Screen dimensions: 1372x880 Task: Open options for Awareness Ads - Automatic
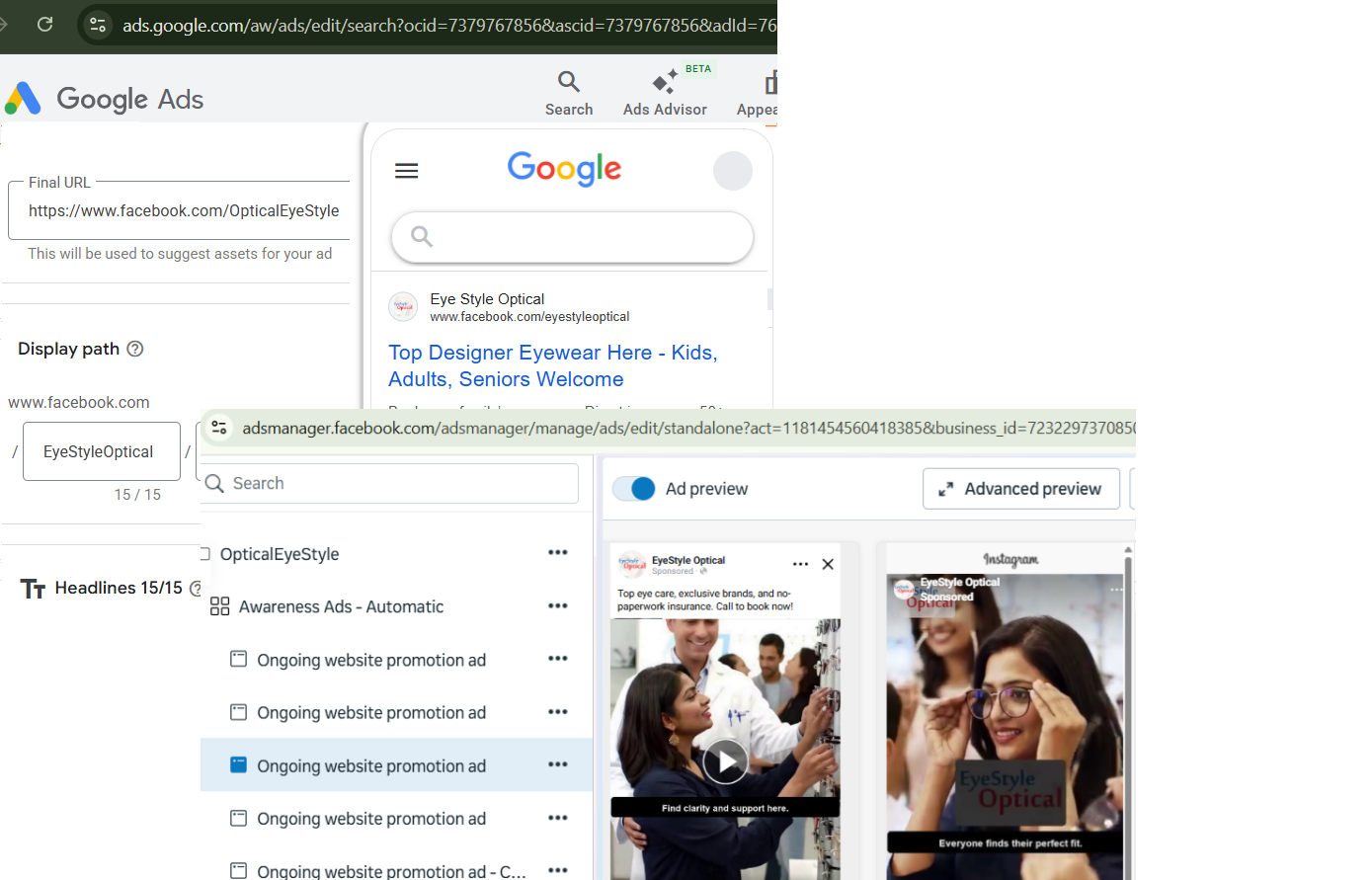coord(557,606)
